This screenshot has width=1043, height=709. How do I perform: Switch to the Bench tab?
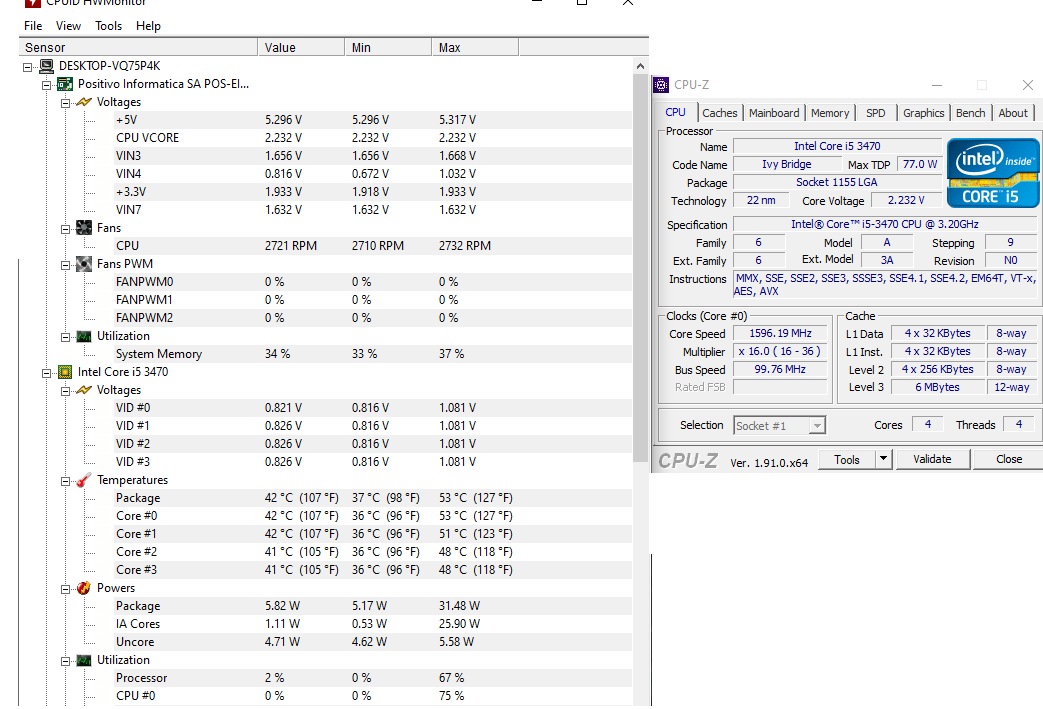pos(970,113)
